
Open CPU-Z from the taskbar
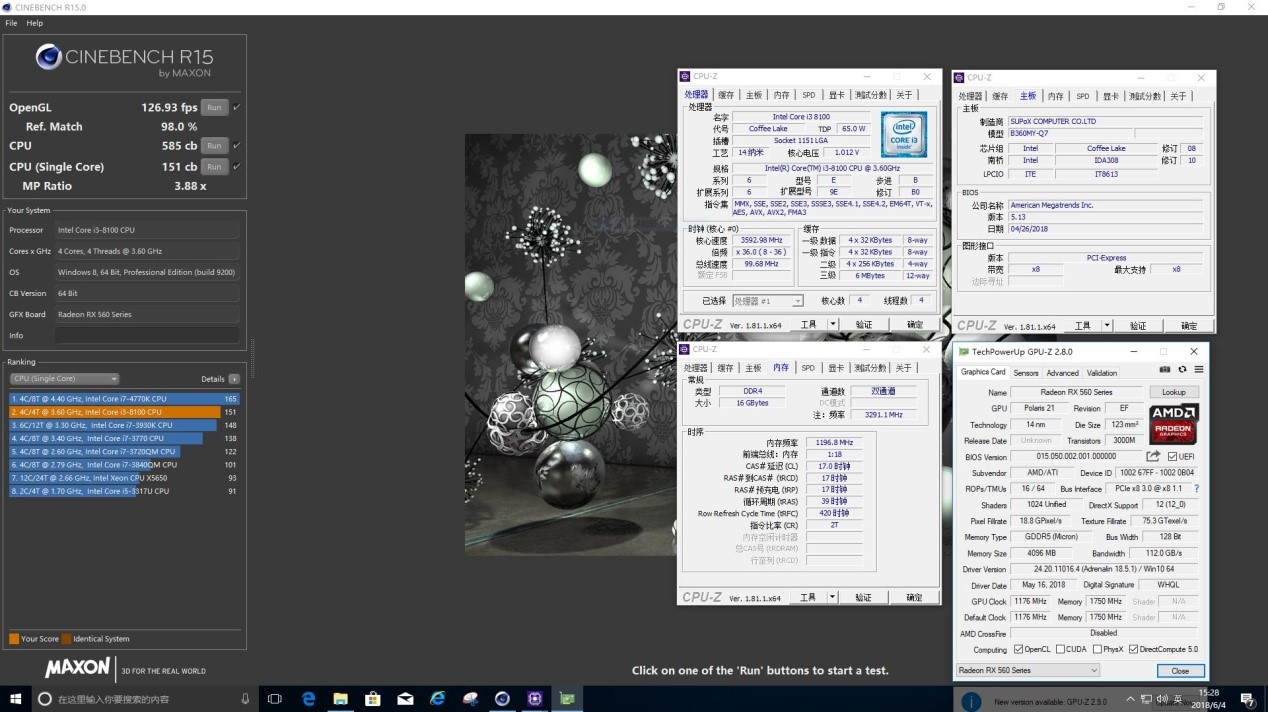534,699
